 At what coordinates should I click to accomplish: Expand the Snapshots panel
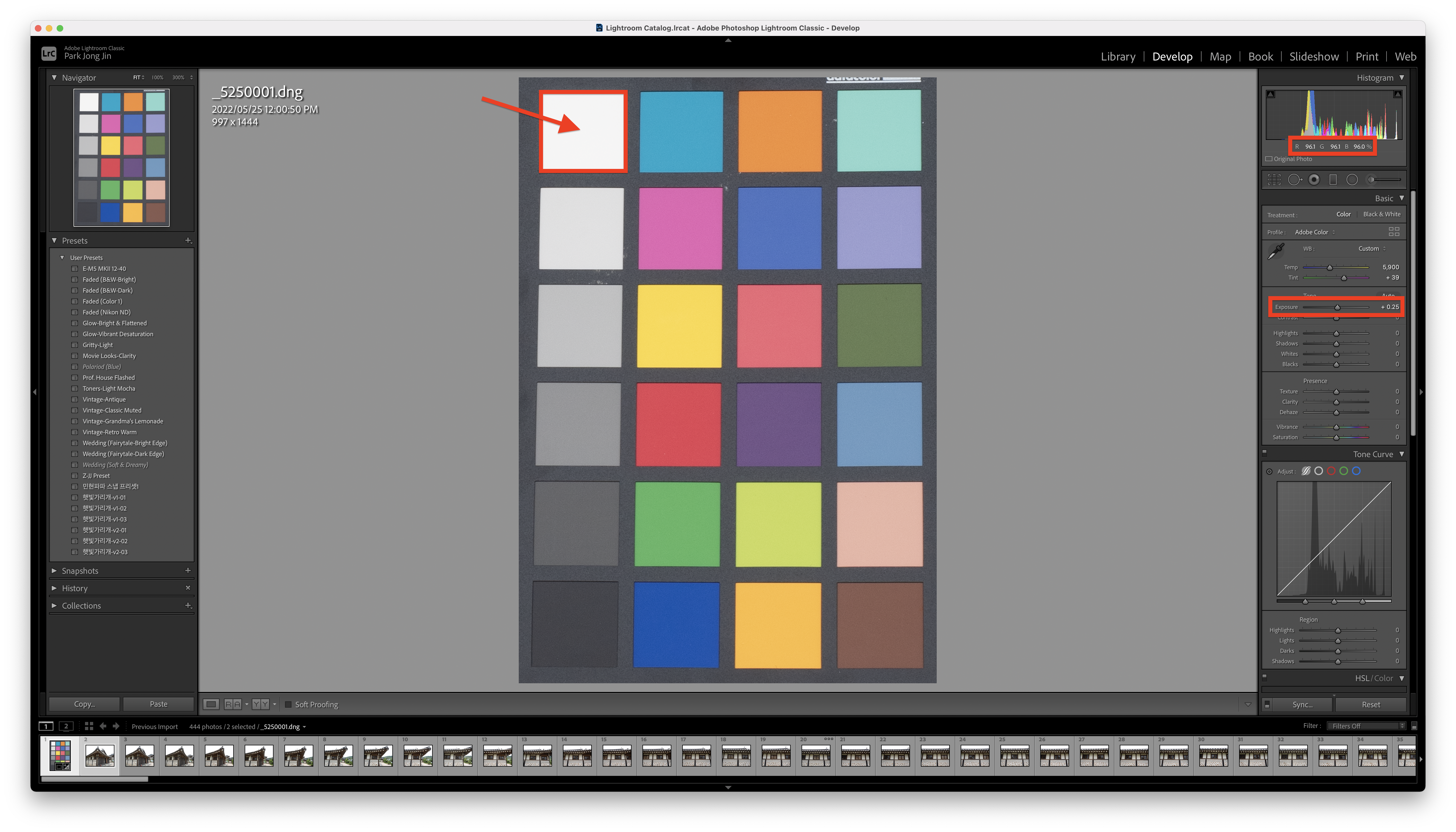click(x=54, y=570)
